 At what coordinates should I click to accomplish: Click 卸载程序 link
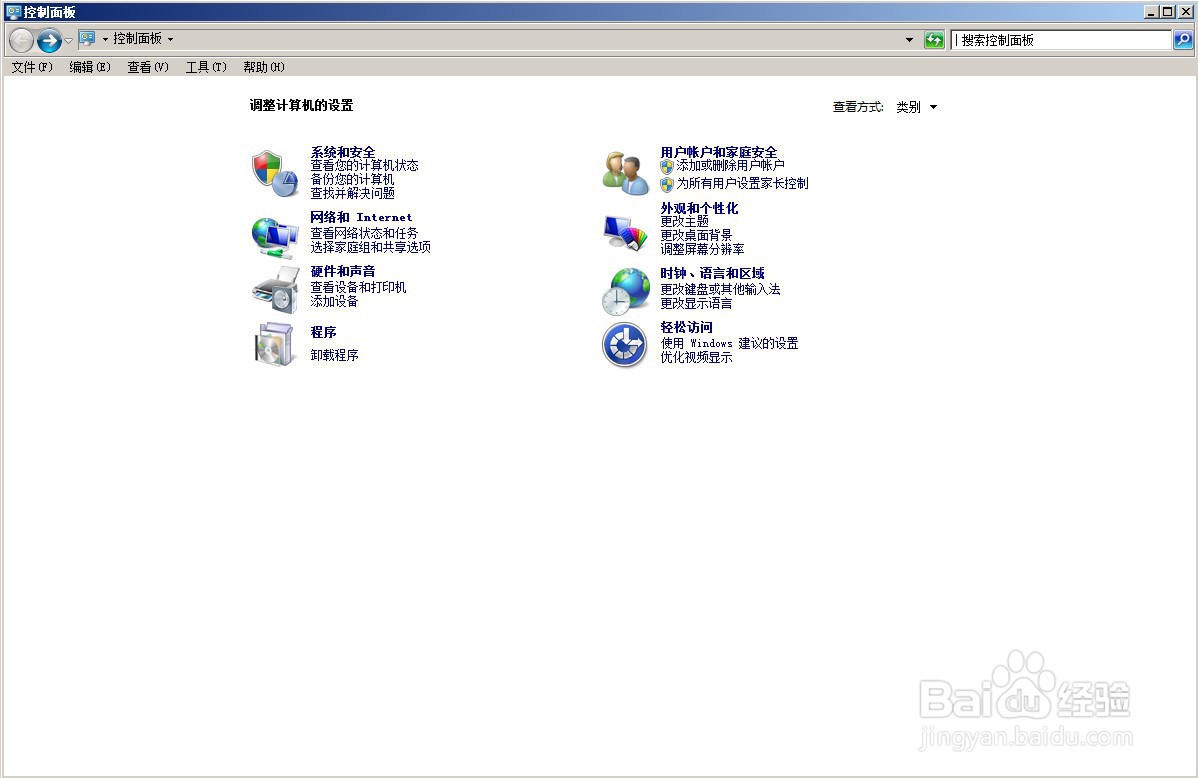click(334, 355)
